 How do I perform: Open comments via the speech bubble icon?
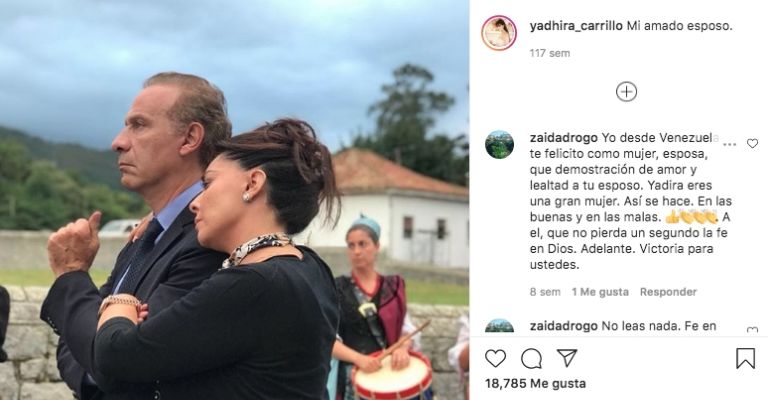click(x=531, y=359)
